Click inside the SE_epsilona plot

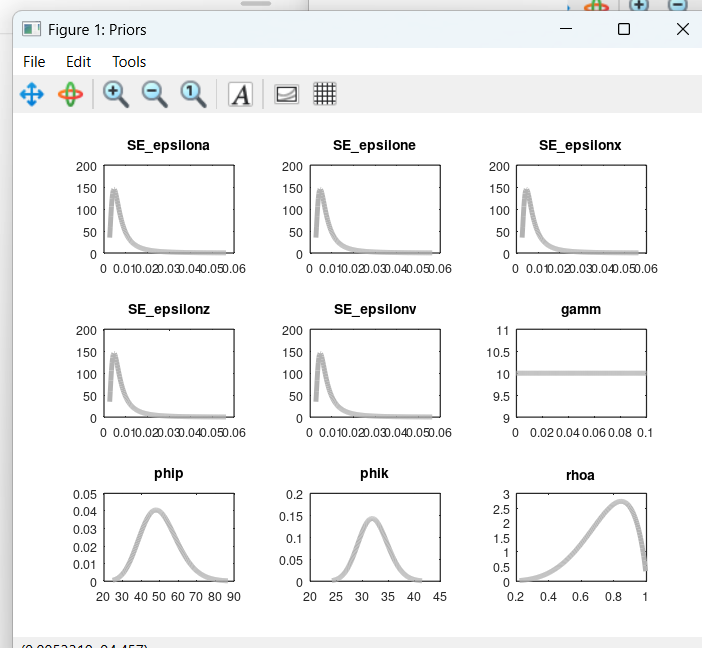[168, 210]
